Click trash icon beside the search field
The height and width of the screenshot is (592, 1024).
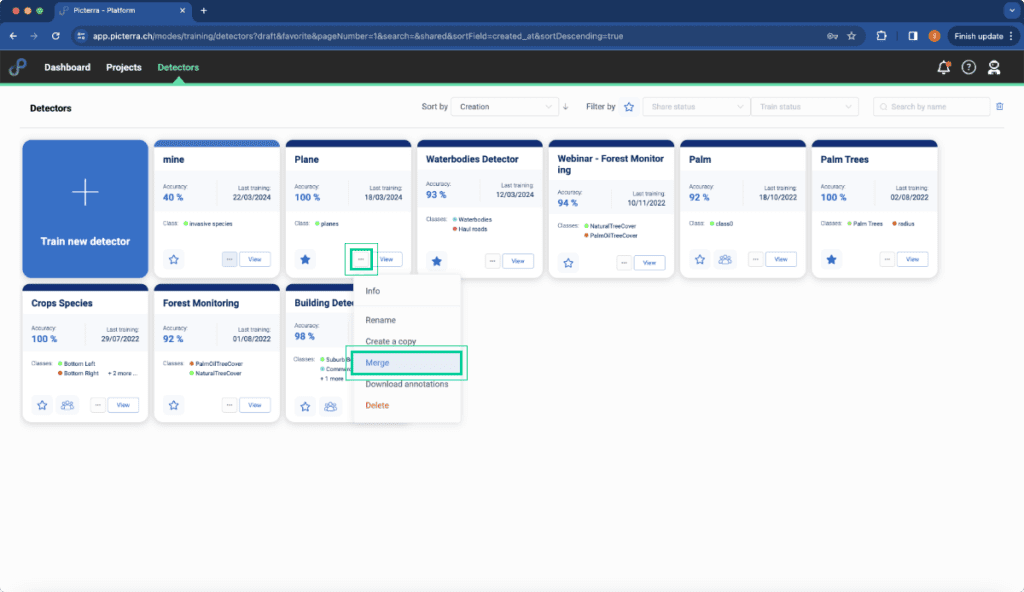click(999, 107)
